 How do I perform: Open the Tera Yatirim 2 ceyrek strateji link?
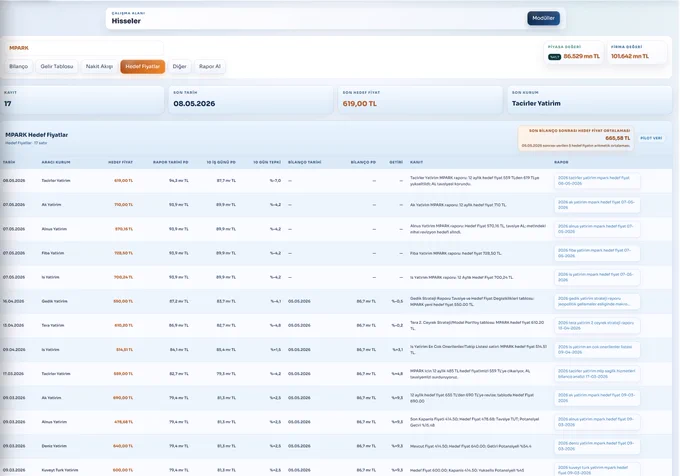pos(597,326)
